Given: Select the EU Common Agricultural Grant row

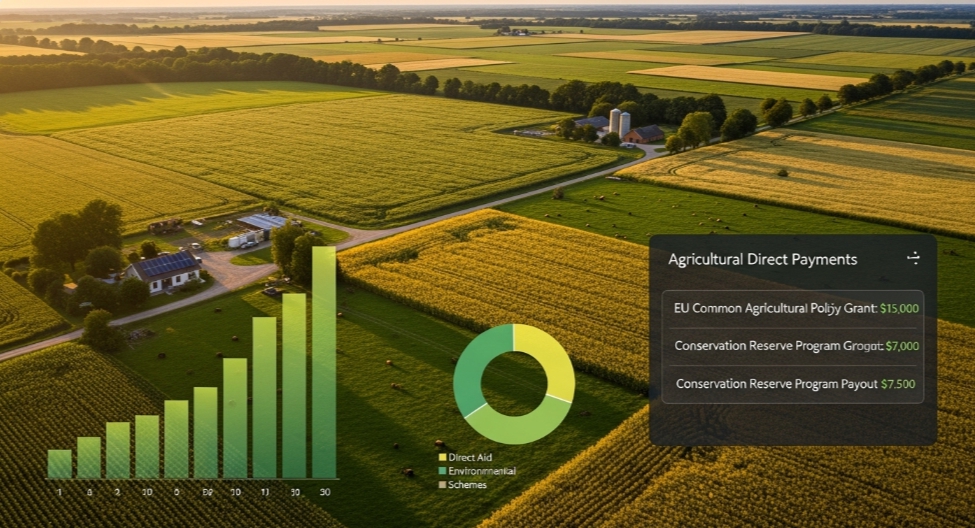Looking at the screenshot, I should [x=793, y=308].
